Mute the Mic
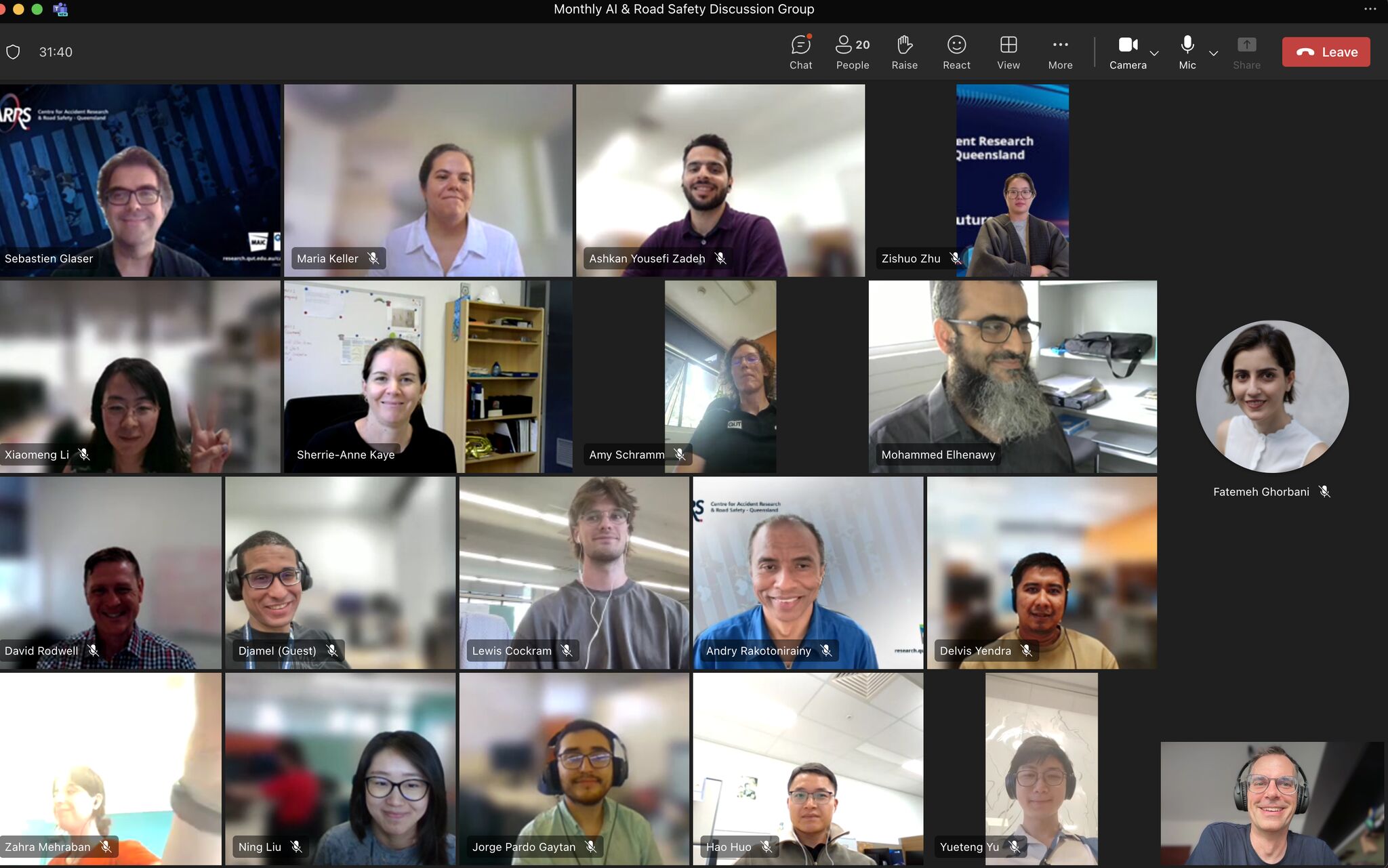This screenshot has width=1388, height=868. pyautogui.click(x=1187, y=52)
